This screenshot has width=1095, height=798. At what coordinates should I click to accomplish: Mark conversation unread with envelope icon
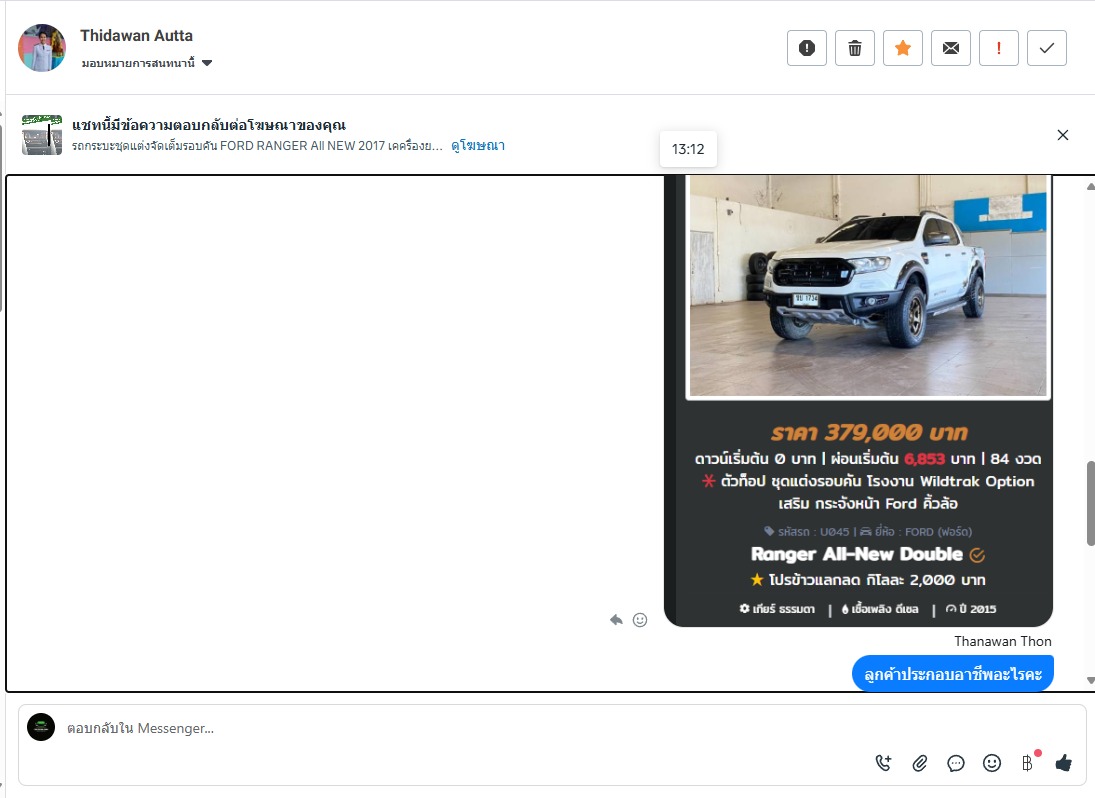coord(950,48)
